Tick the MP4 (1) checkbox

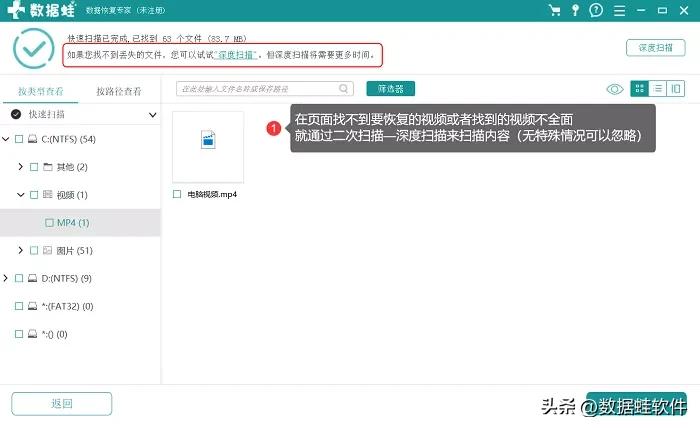48,222
